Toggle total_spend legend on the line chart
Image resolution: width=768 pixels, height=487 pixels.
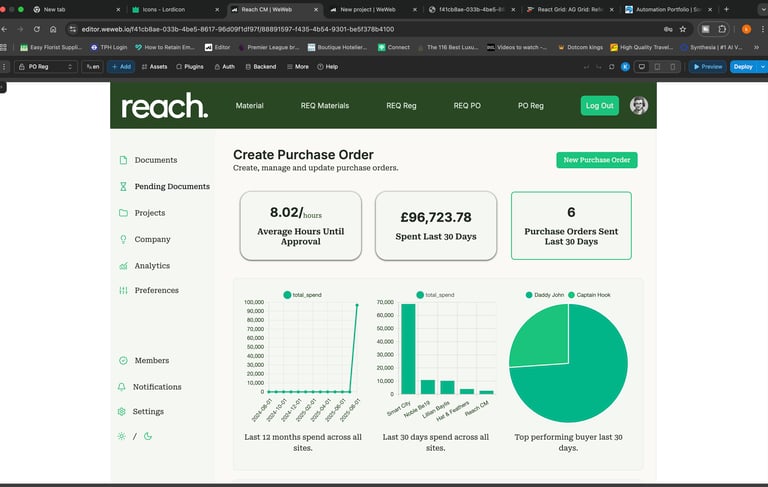coord(302,295)
